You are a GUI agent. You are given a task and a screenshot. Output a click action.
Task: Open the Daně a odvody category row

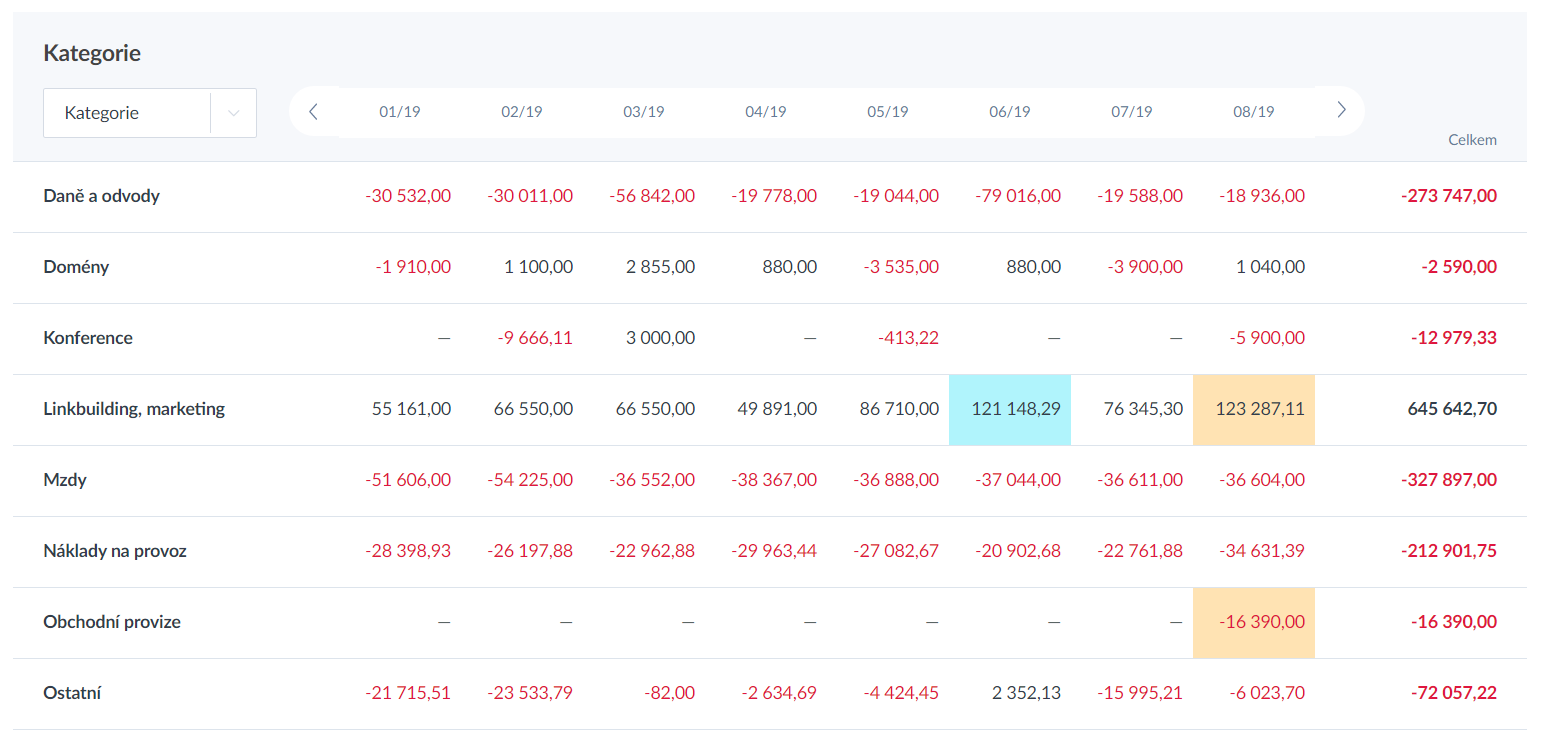point(102,196)
